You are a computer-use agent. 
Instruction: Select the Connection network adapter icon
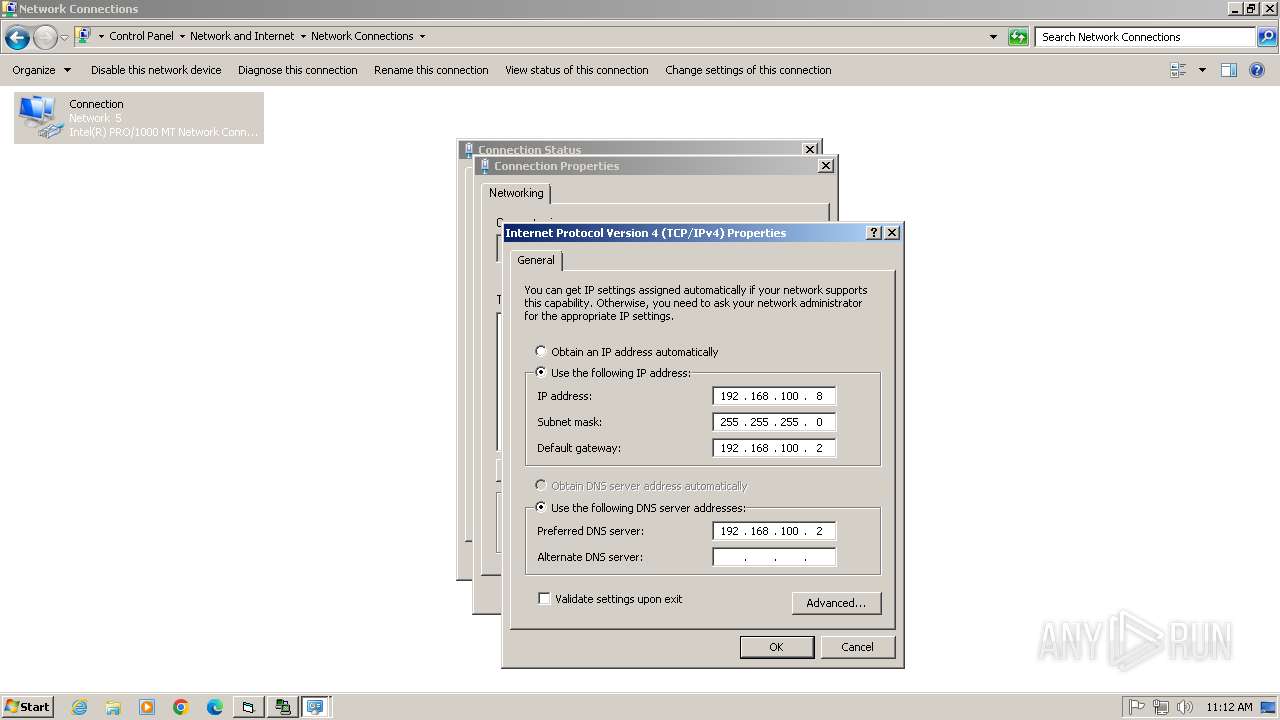[139, 118]
